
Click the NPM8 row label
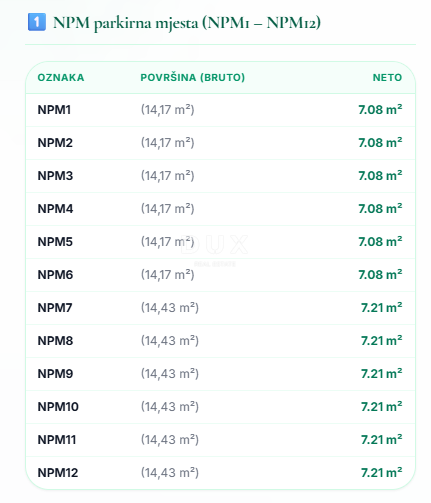[x=55, y=341]
